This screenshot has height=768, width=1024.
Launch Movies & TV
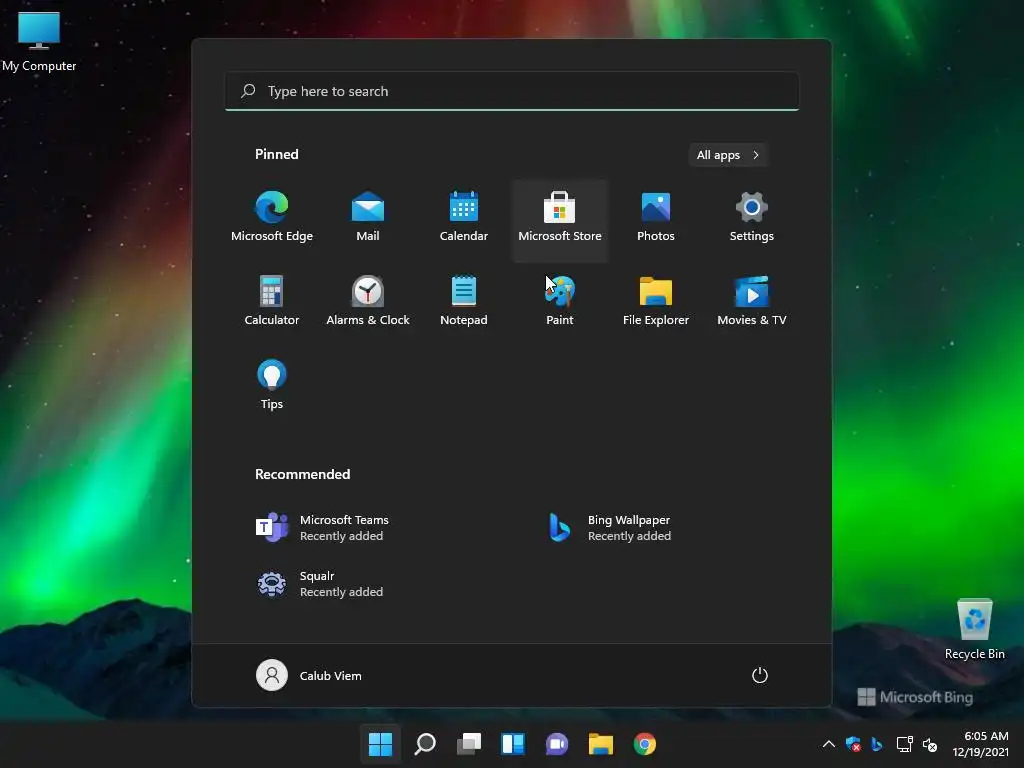point(752,301)
